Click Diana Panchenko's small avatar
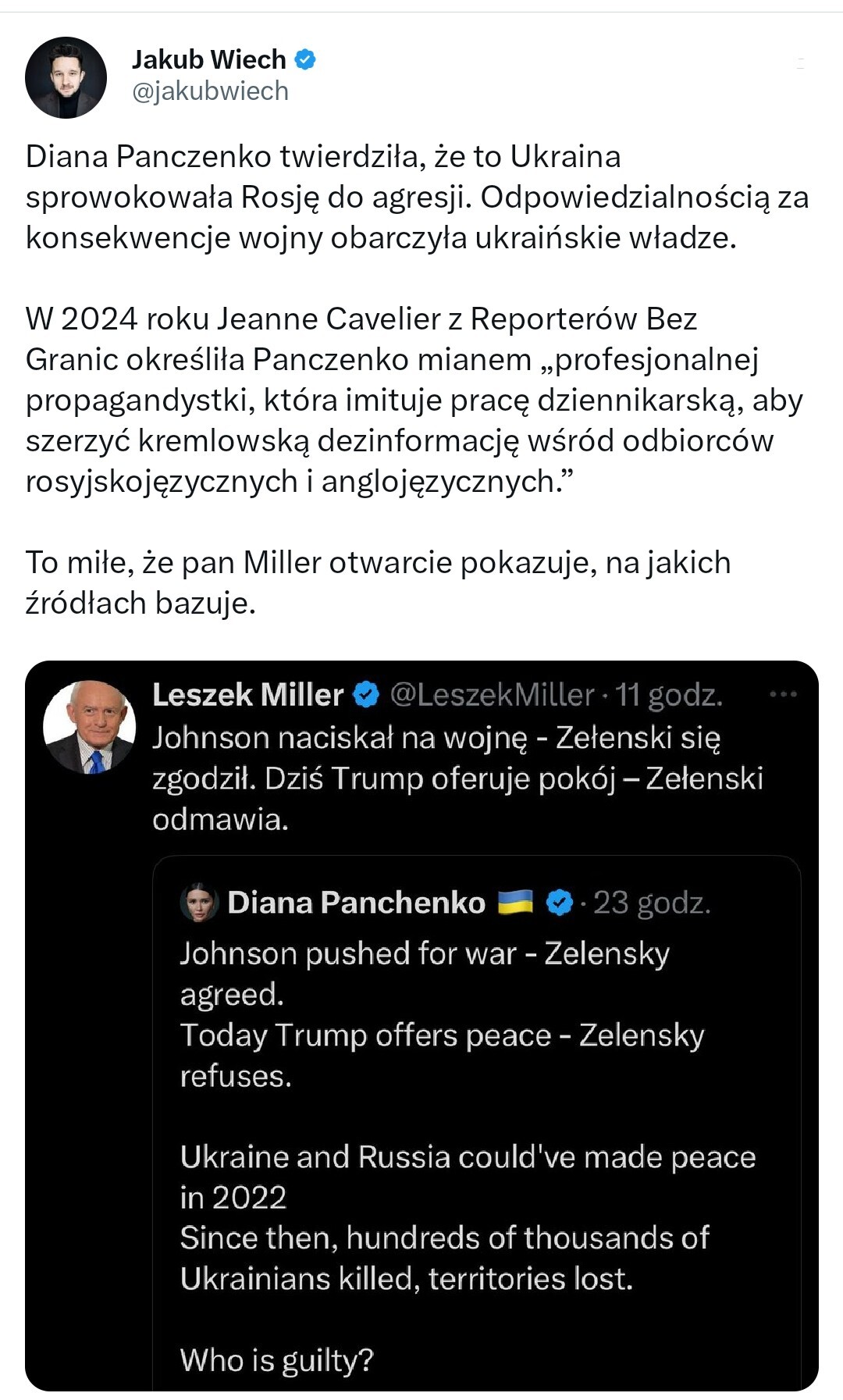Screen dimensions: 843x1400 point(199,903)
